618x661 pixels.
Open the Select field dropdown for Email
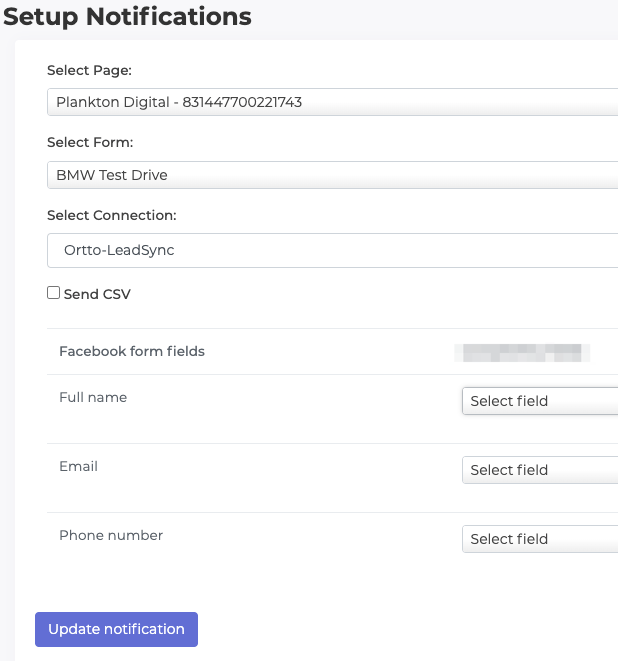(x=540, y=470)
